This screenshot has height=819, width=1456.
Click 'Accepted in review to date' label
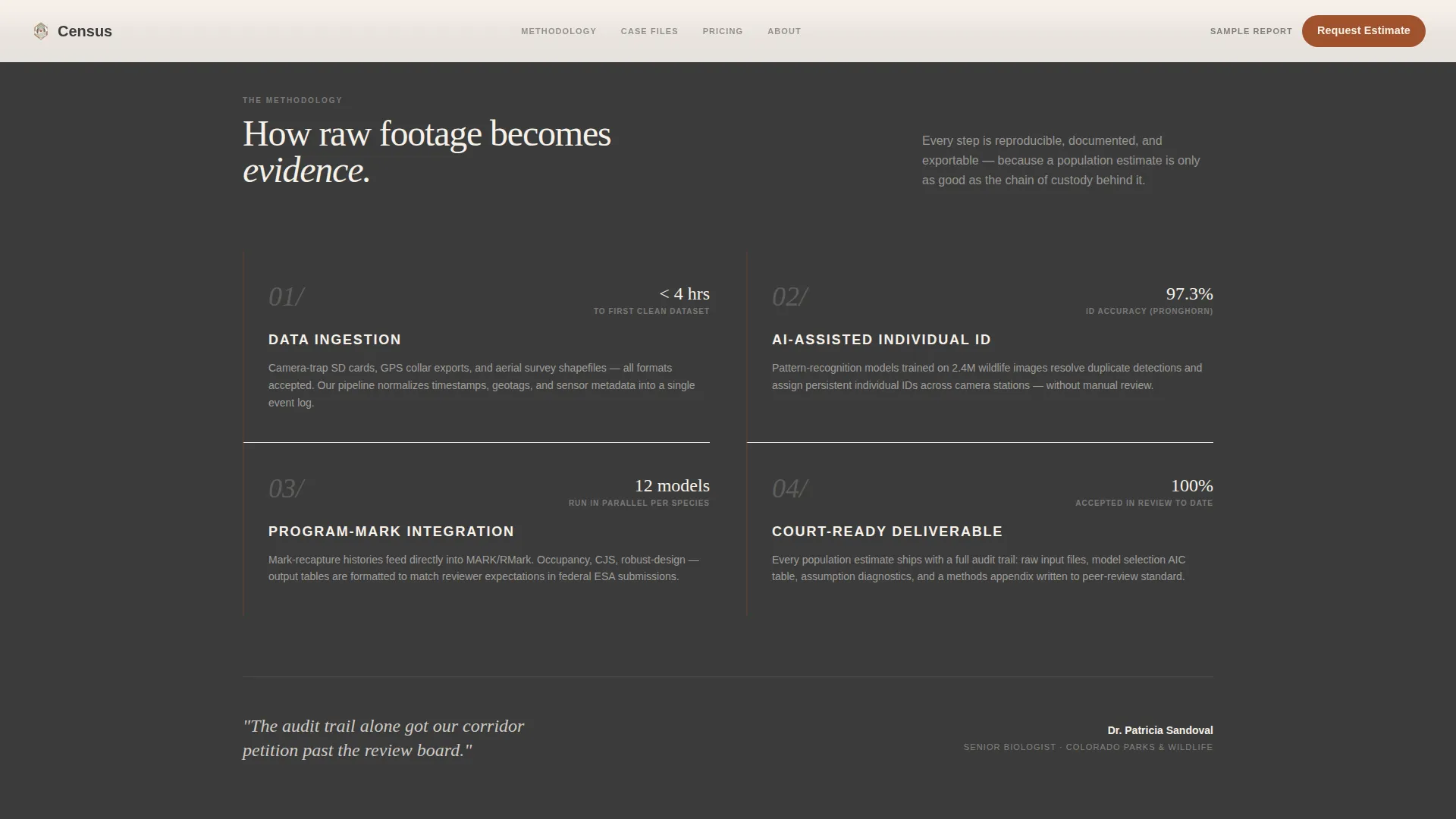pos(1144,503)
